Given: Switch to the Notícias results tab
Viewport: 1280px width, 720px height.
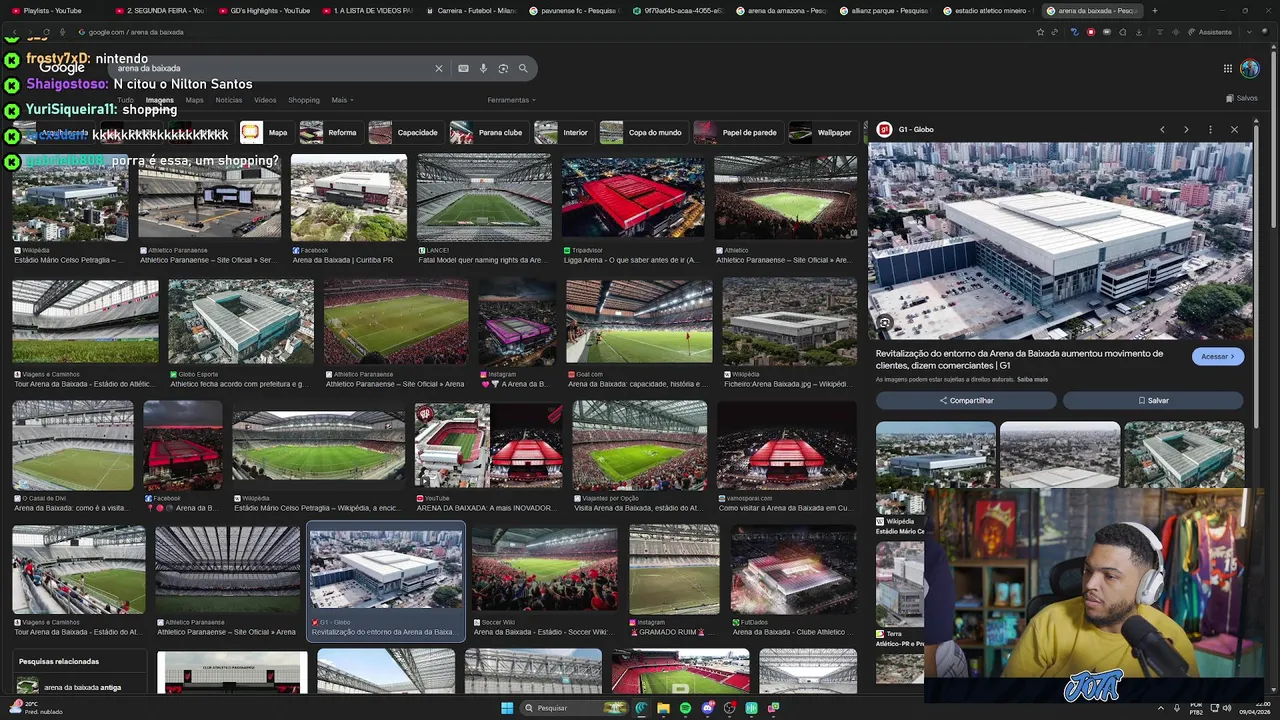Looking at the screenshot, I should coord(228,100).
